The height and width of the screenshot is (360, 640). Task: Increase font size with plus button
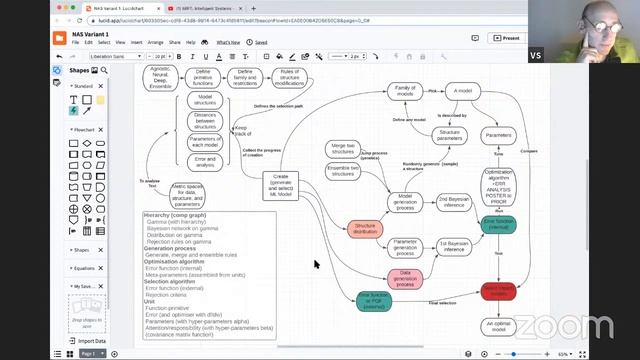click(x=170, y=56)
